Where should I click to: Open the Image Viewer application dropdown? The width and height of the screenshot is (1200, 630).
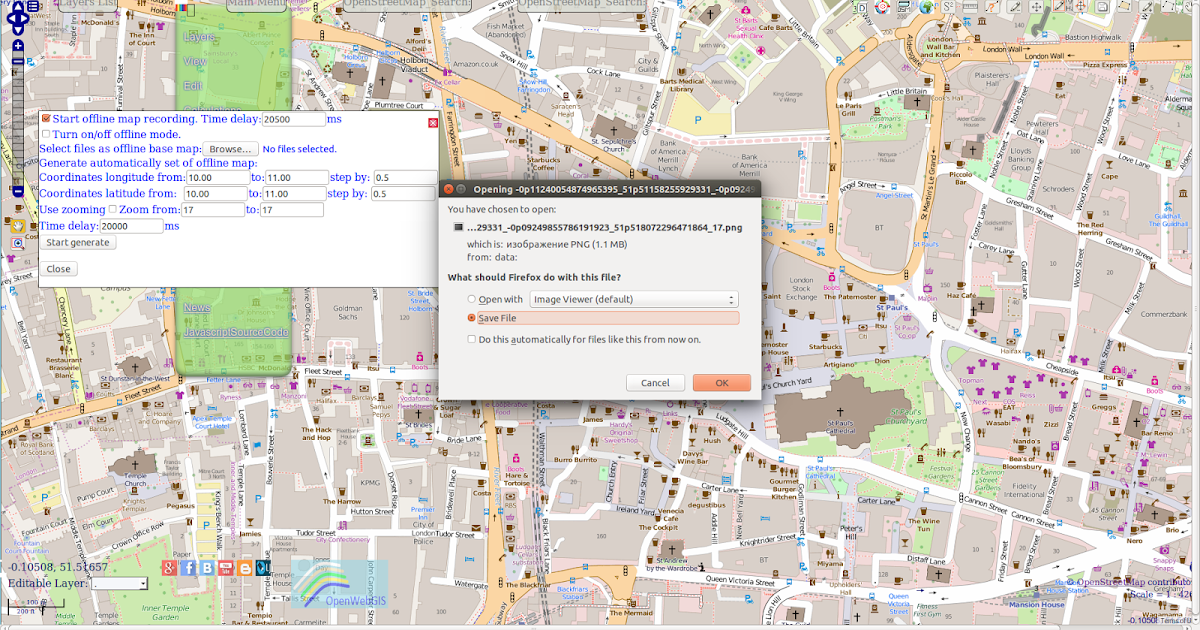point(632,298)
